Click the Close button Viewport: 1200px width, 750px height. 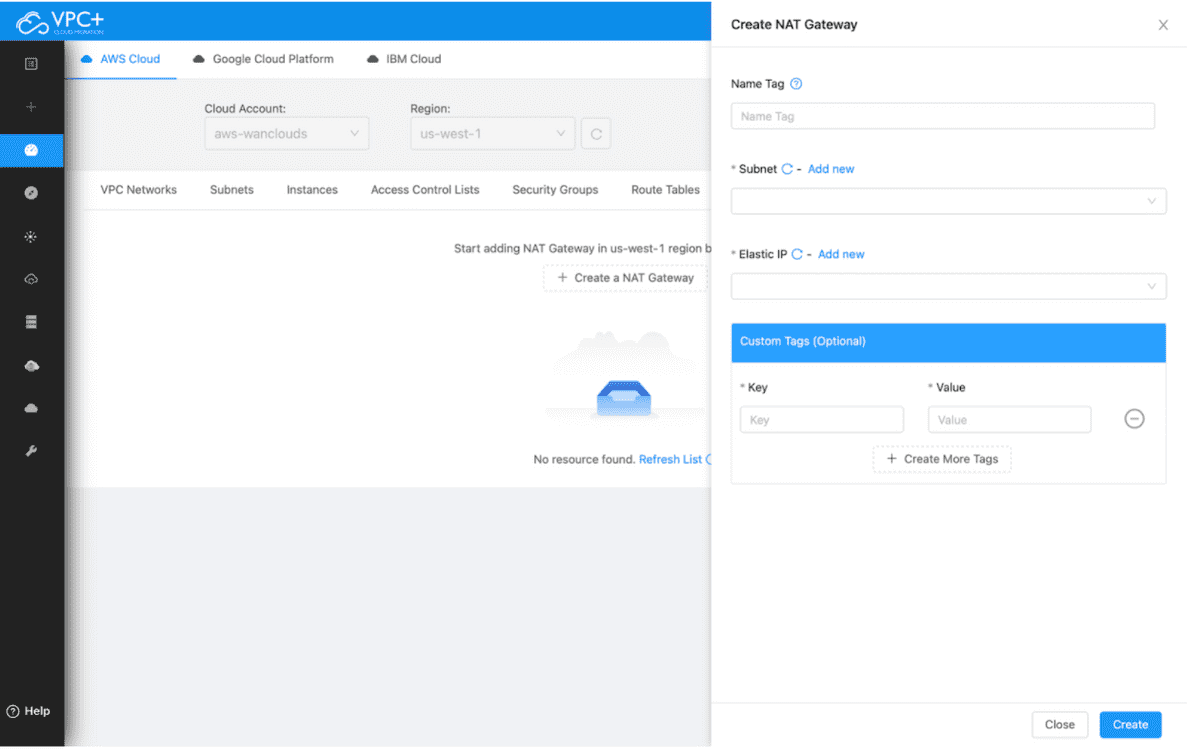pos(1060,725)
